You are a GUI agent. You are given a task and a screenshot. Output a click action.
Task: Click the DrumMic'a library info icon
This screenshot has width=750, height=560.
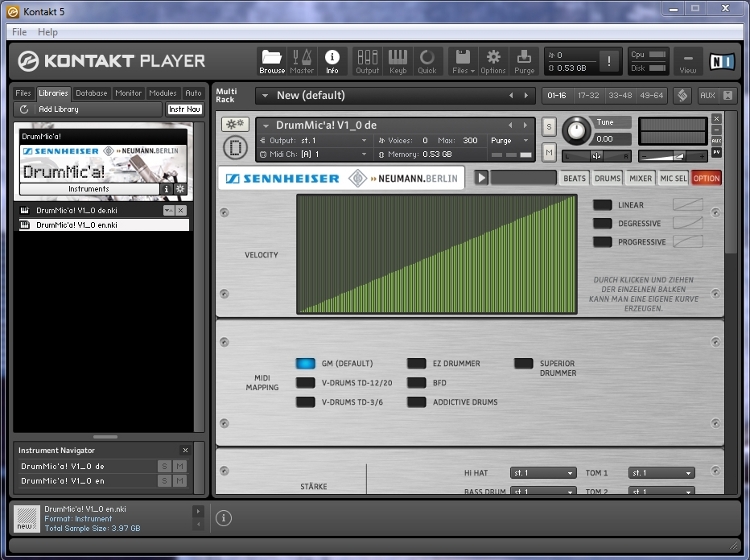(166, 189)
